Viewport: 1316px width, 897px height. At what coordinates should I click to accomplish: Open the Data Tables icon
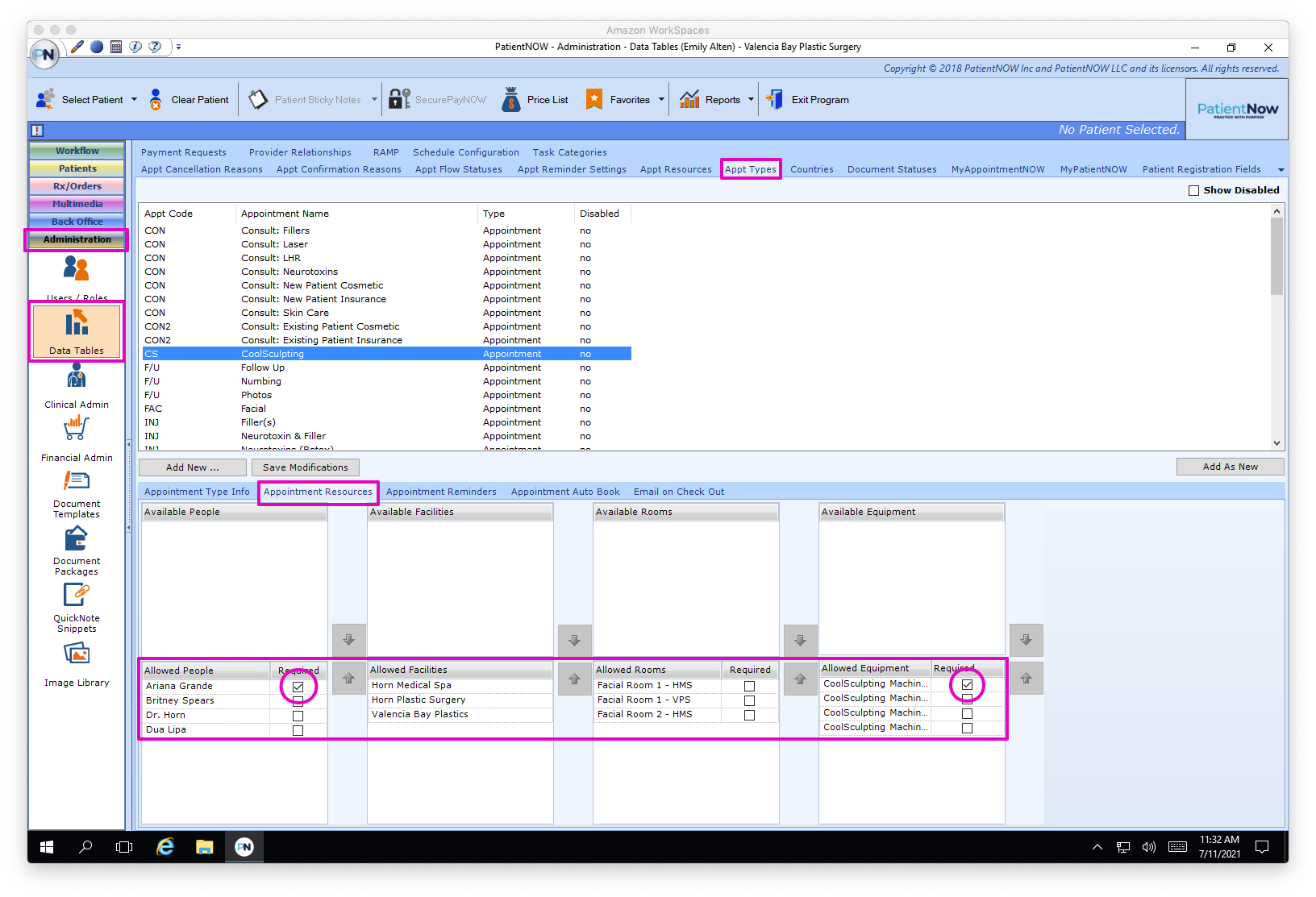[x=77, y=331]
